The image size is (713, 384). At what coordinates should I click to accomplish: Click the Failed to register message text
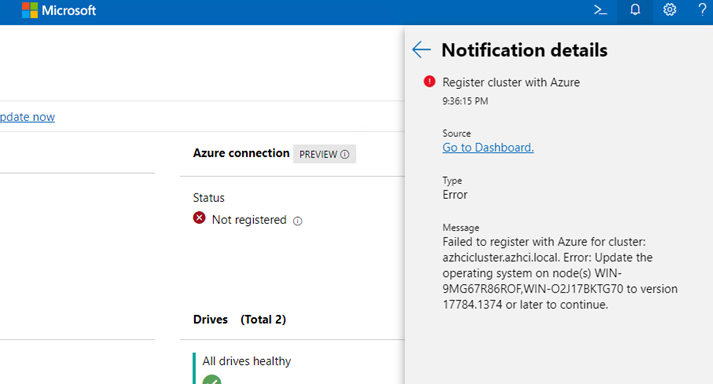coord(560,273)
